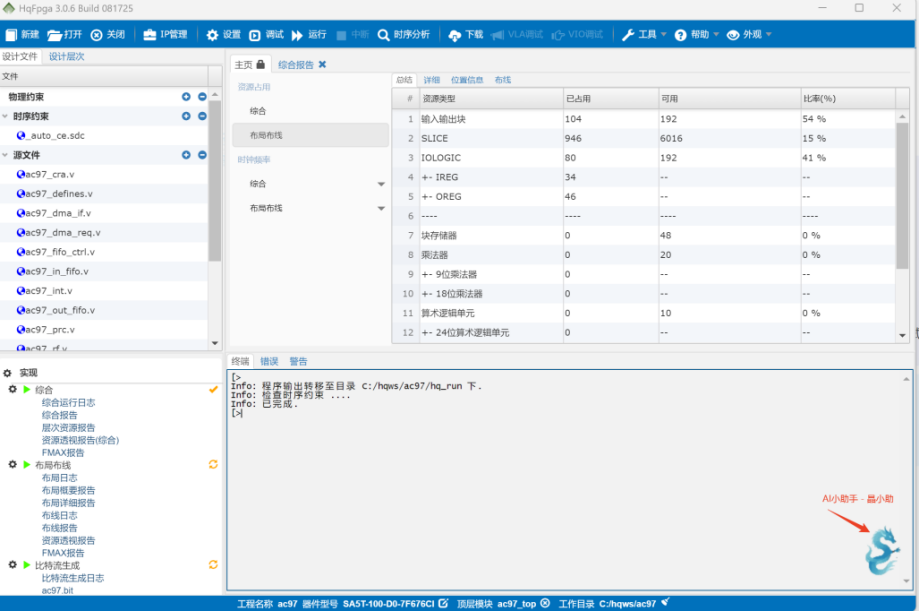Toggle the lock icon on 主页 tab

[x=261, y=65]
